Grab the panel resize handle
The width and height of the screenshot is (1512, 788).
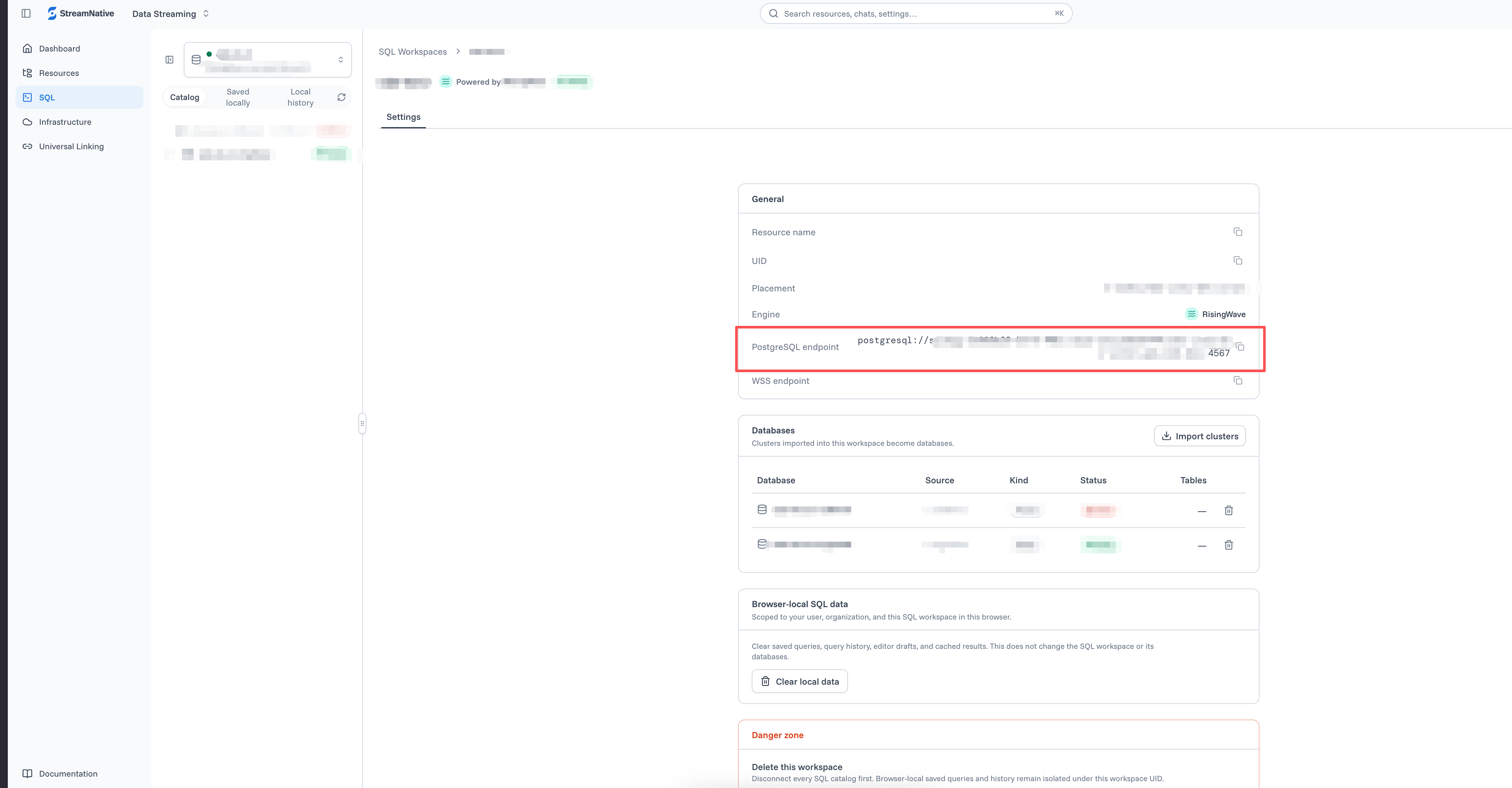point(362,423)
